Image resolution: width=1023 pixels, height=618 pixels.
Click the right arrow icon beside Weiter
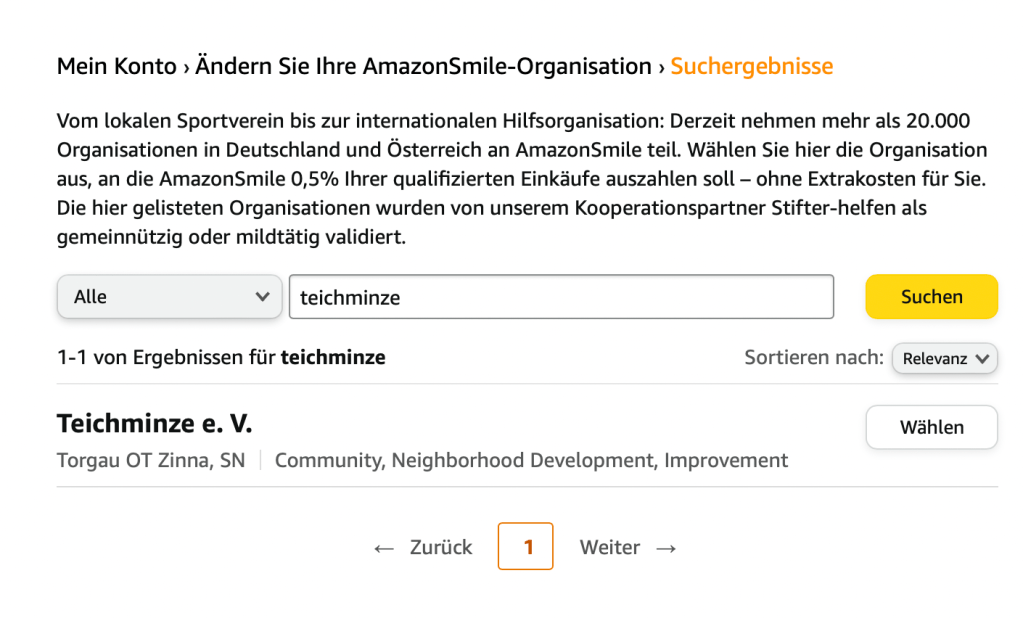coord(666,548)
